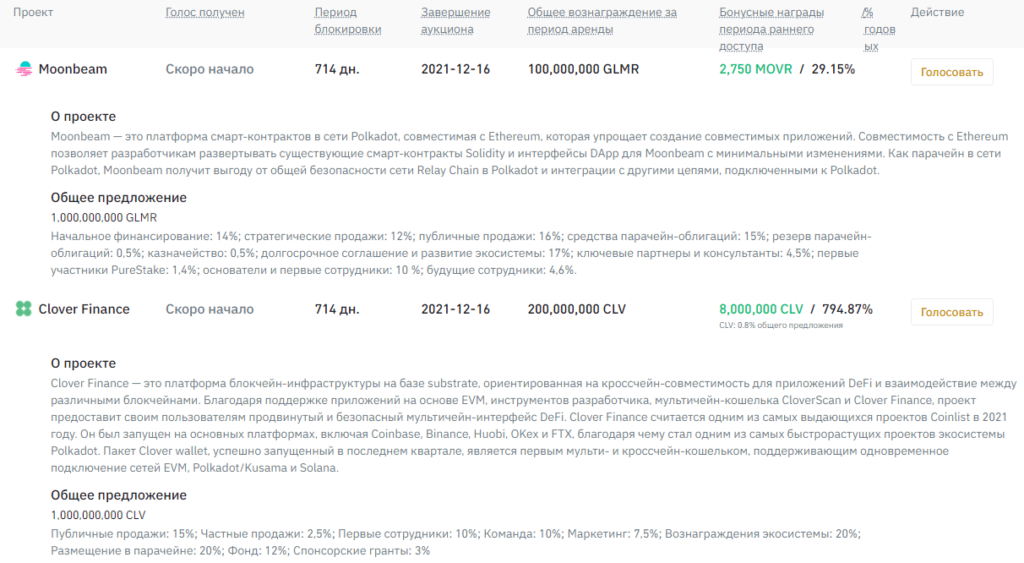Click the Завершение аукциона column header
Image resolution: width=1024 pixels, height=563 pixels.
click(x=455, y=21)
